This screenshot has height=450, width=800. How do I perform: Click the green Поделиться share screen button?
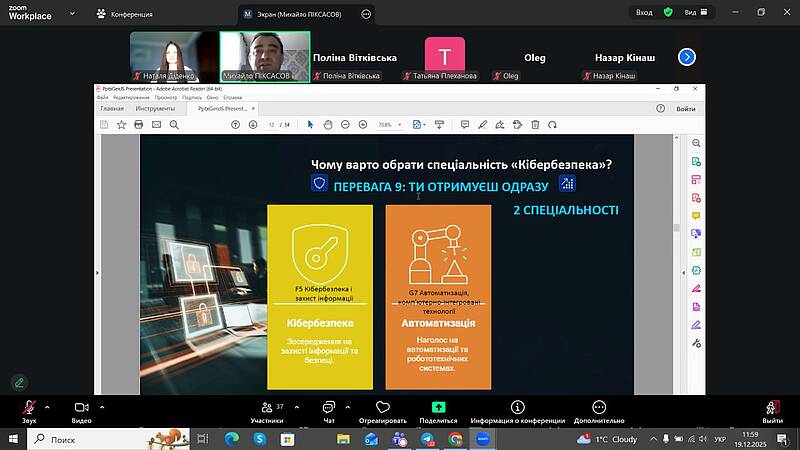click(x=438, y=410)
